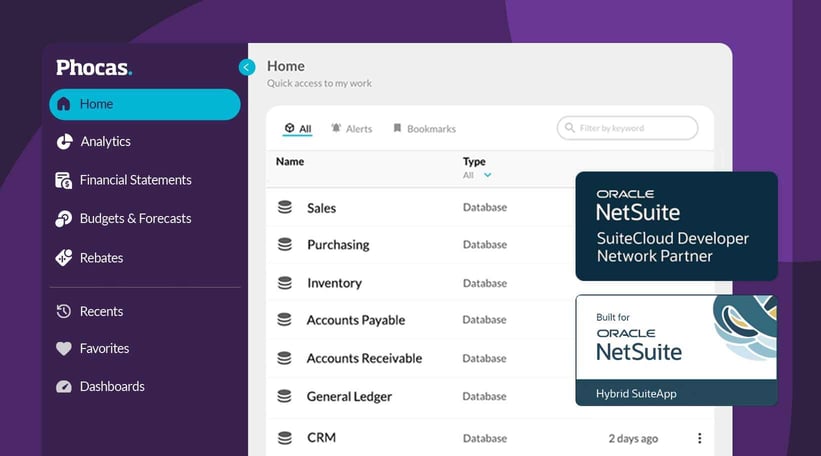821x456 pixels.
Task: Click the Budgets & Forecasts icon
Action: point(63,218)
